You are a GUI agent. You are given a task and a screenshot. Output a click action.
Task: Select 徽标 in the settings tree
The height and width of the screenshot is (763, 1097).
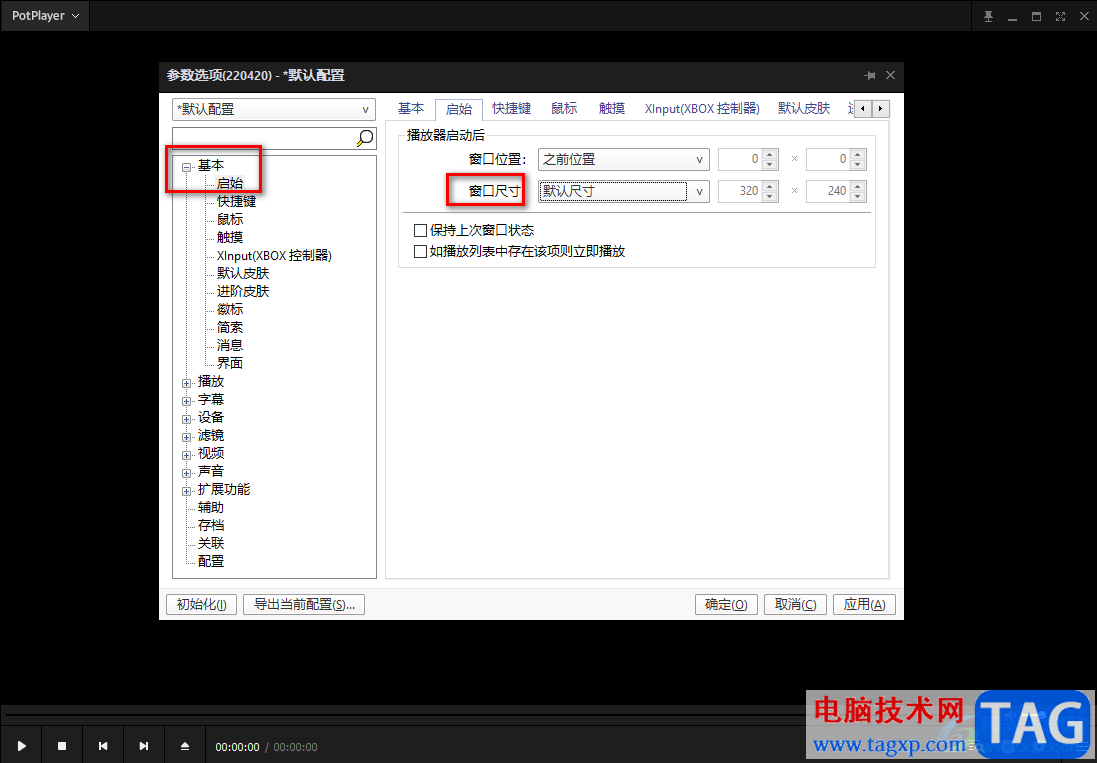[x=229, y=310]
